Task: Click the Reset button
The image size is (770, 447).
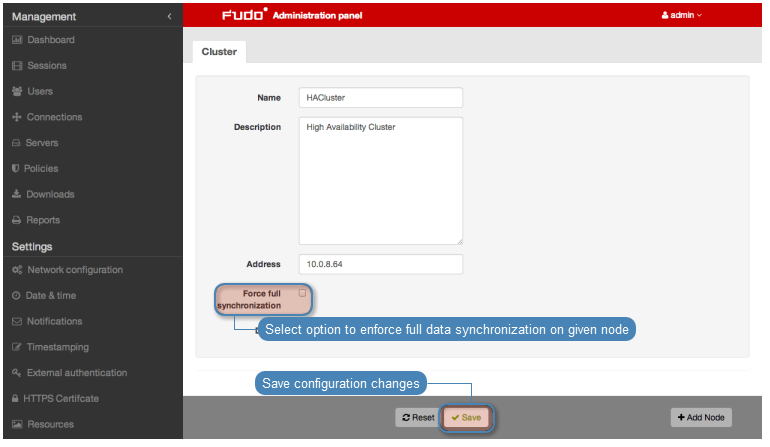Action: point(418,418)
